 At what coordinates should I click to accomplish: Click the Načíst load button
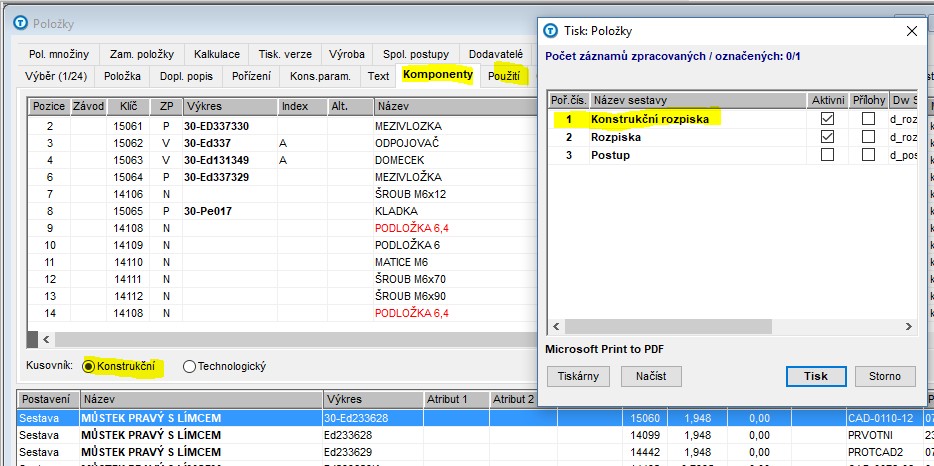[x=651, y=376]
